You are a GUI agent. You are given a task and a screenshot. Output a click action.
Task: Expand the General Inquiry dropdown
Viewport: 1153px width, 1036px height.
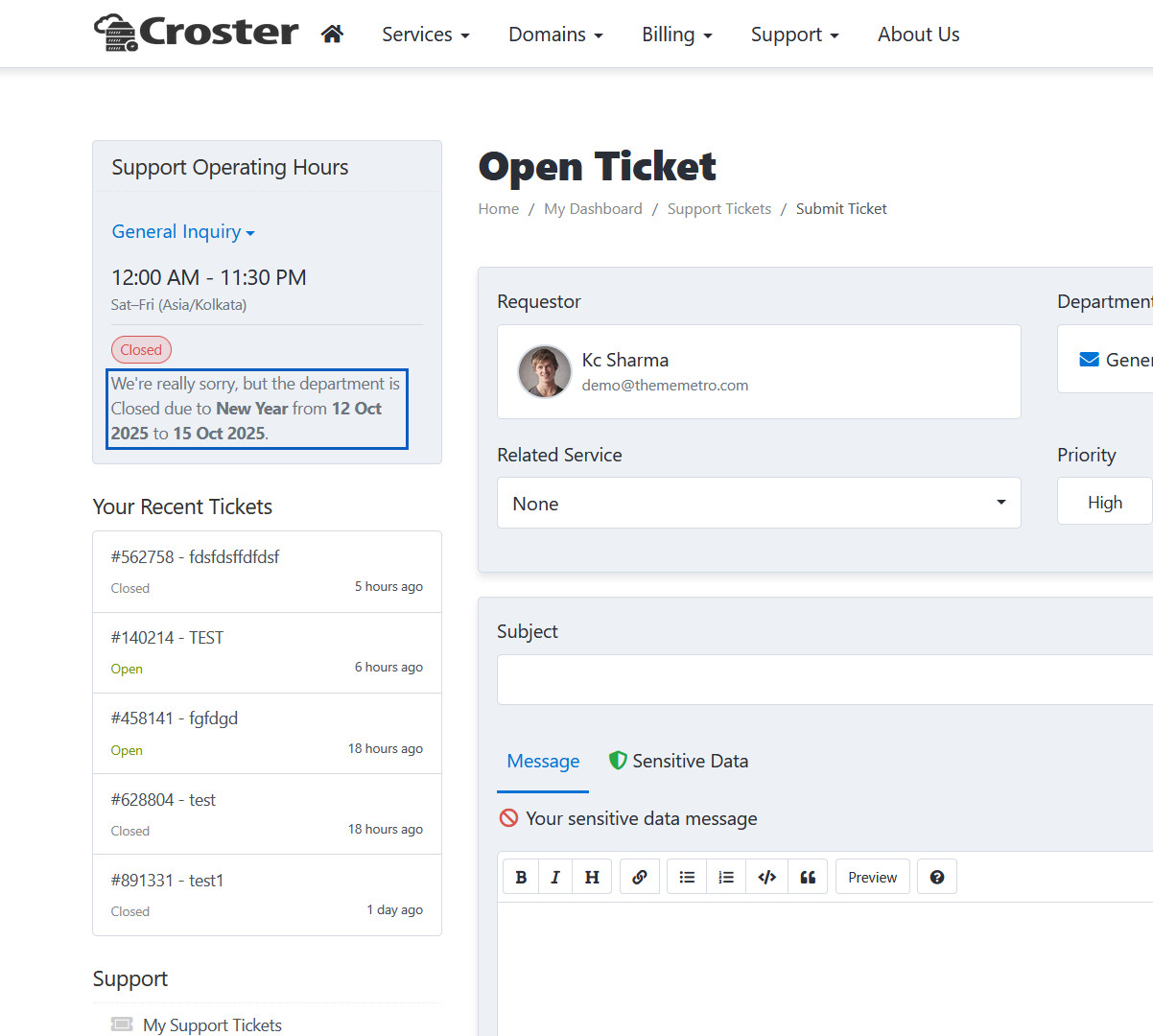tap(183, 232)
